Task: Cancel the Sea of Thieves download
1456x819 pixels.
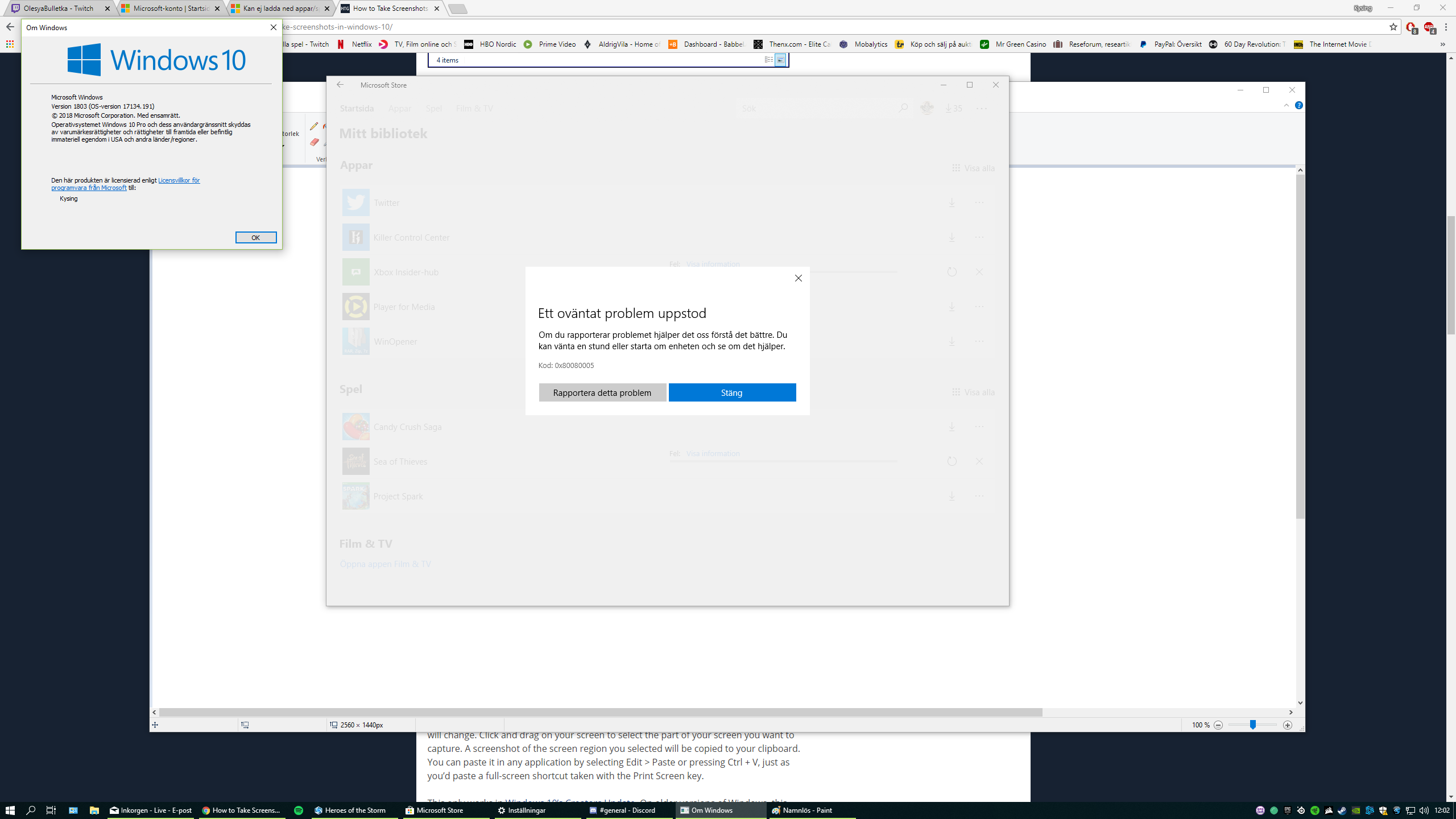Action: (979, 461)
